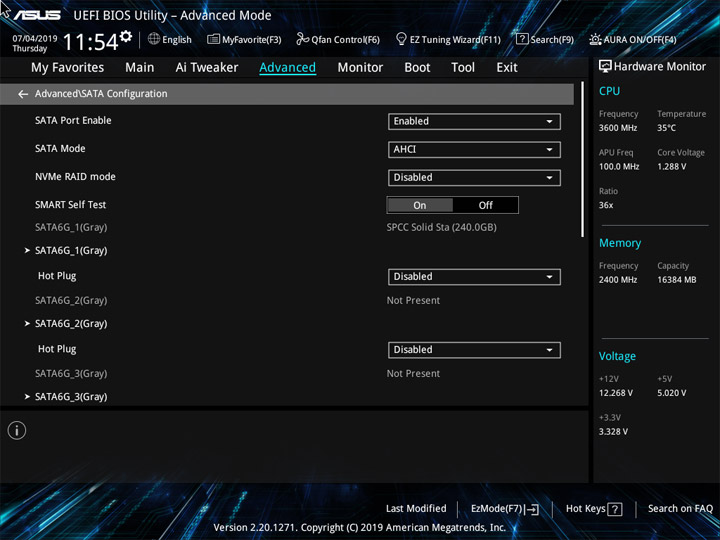The image size is (720, 540).
Task: Click Not Present text for SATA6G_3
Action: [413, 373]
